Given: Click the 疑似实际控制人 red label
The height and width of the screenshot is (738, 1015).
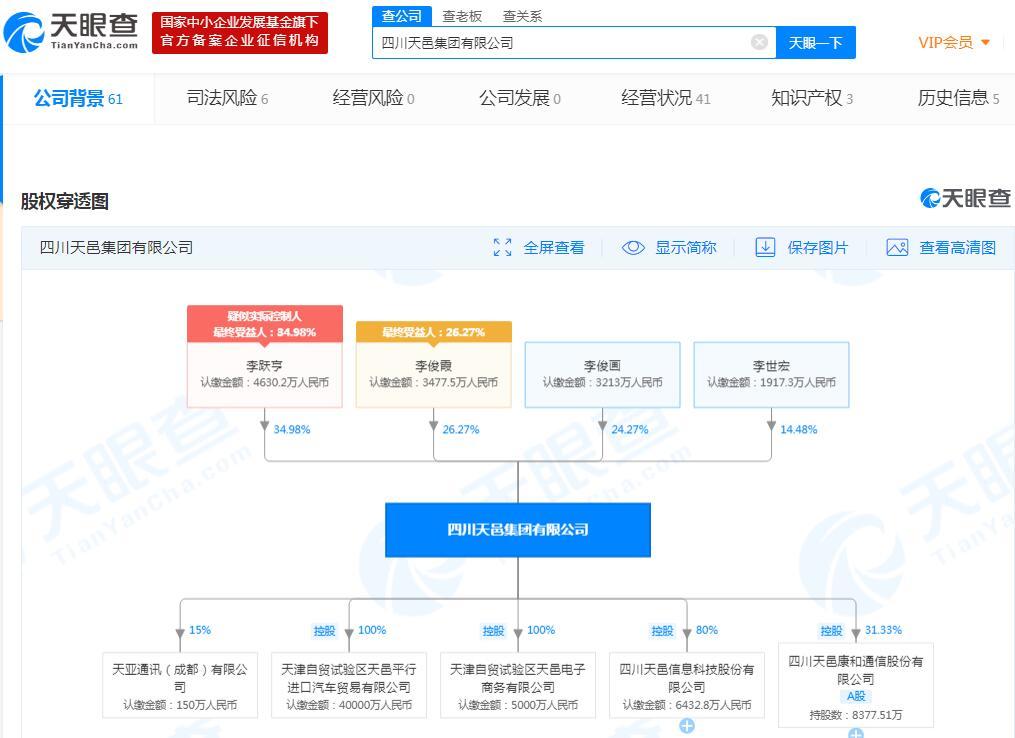Looking at the screenshot, I should point(265,316).
